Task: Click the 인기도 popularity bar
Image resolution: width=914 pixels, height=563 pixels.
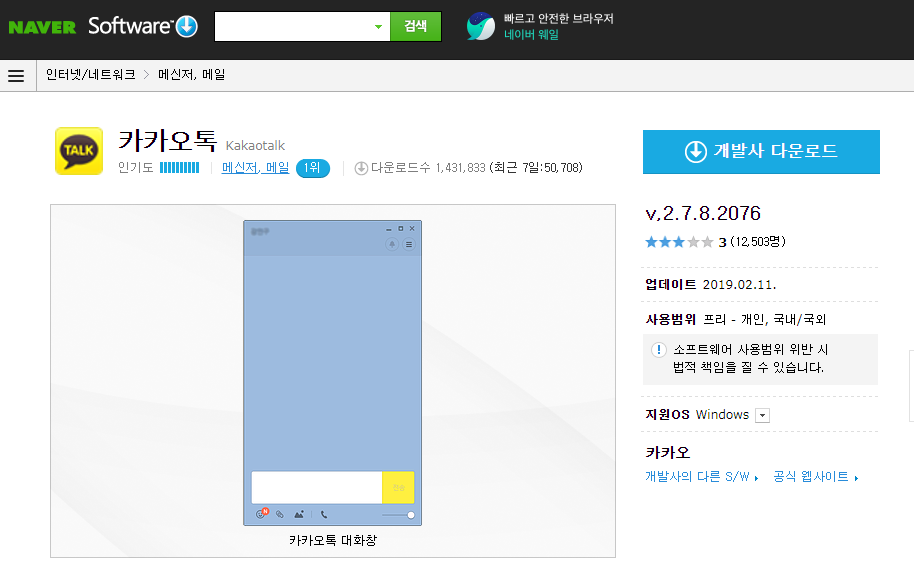Action: tap(180, 168)
